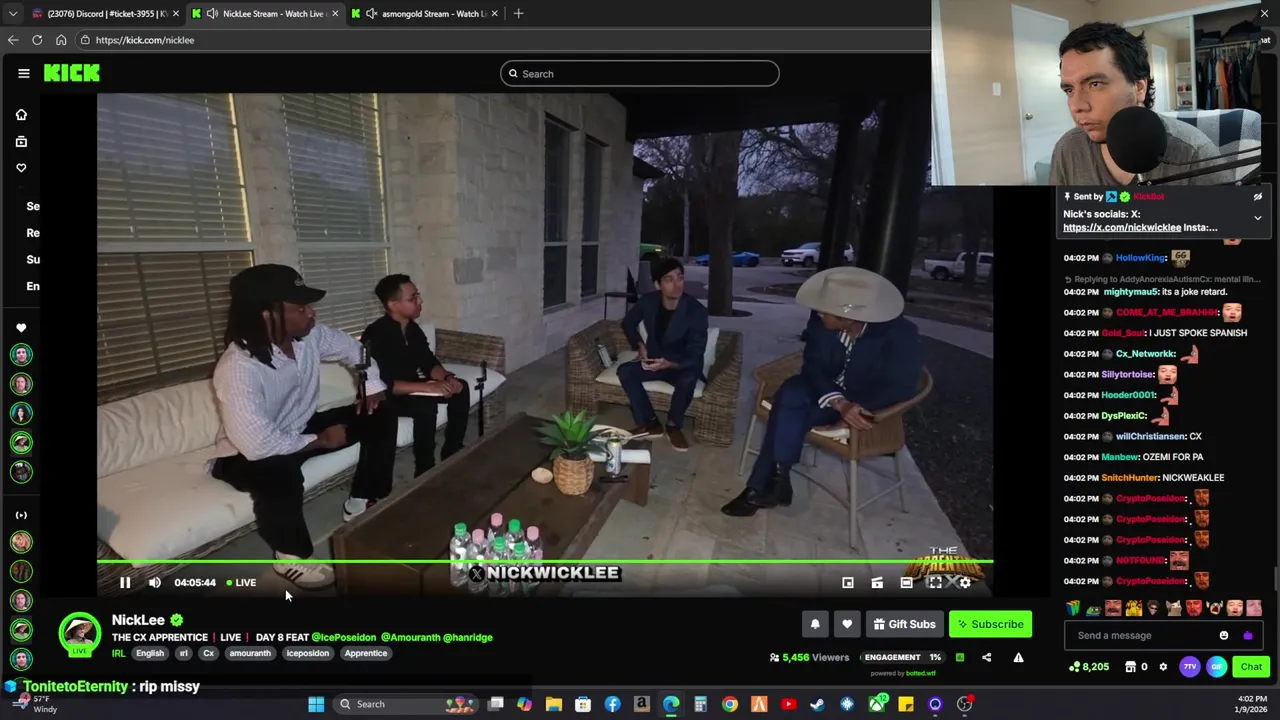The height and width of the screenshot is (720, 1280).
Task: Pause the live stream
Action: [x=125, y=582]
